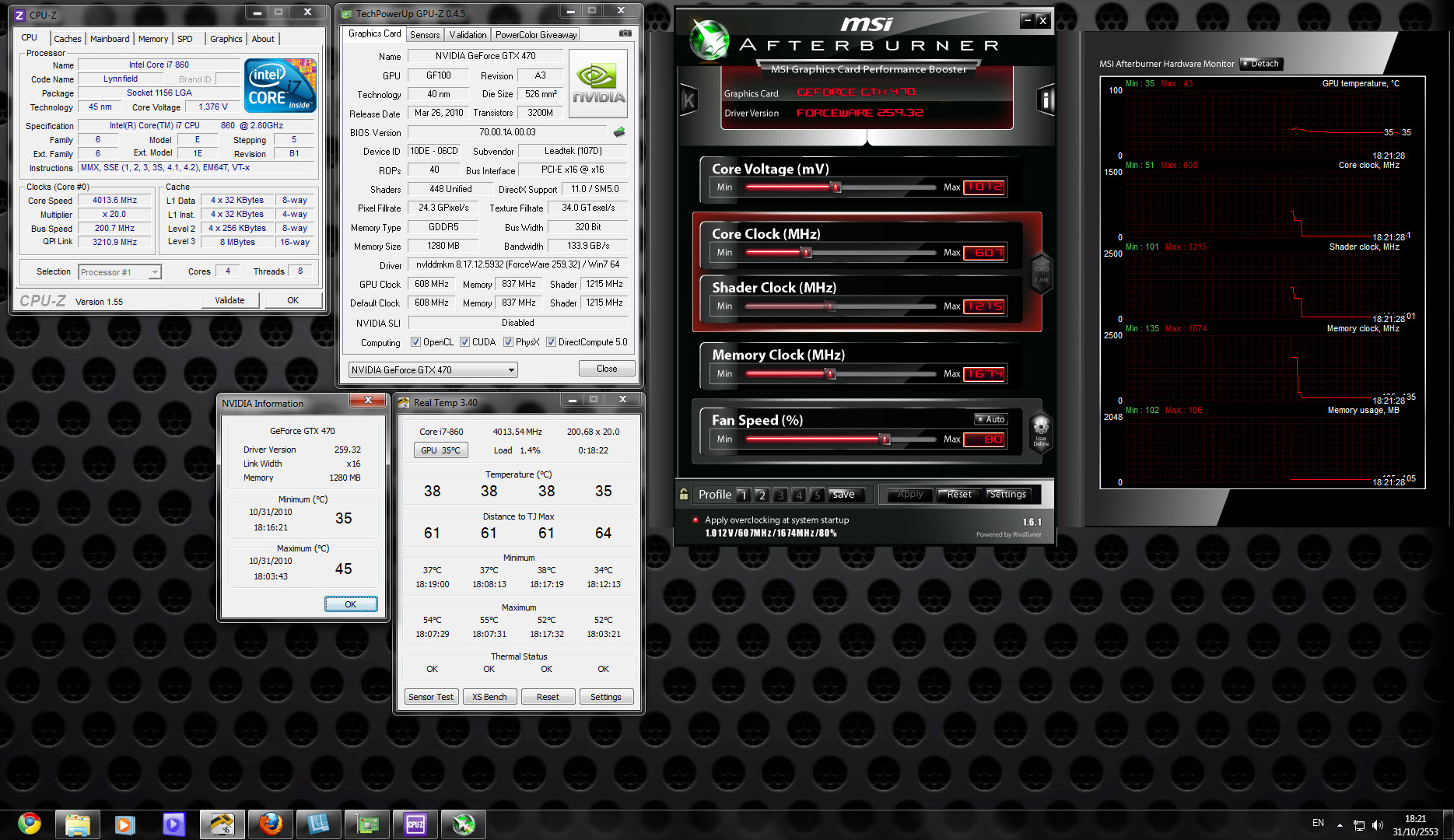Click the CPU-Z title bar icon
This screenshot has width=1454, height=840.
pyautogui.click(x=19, y=15)
